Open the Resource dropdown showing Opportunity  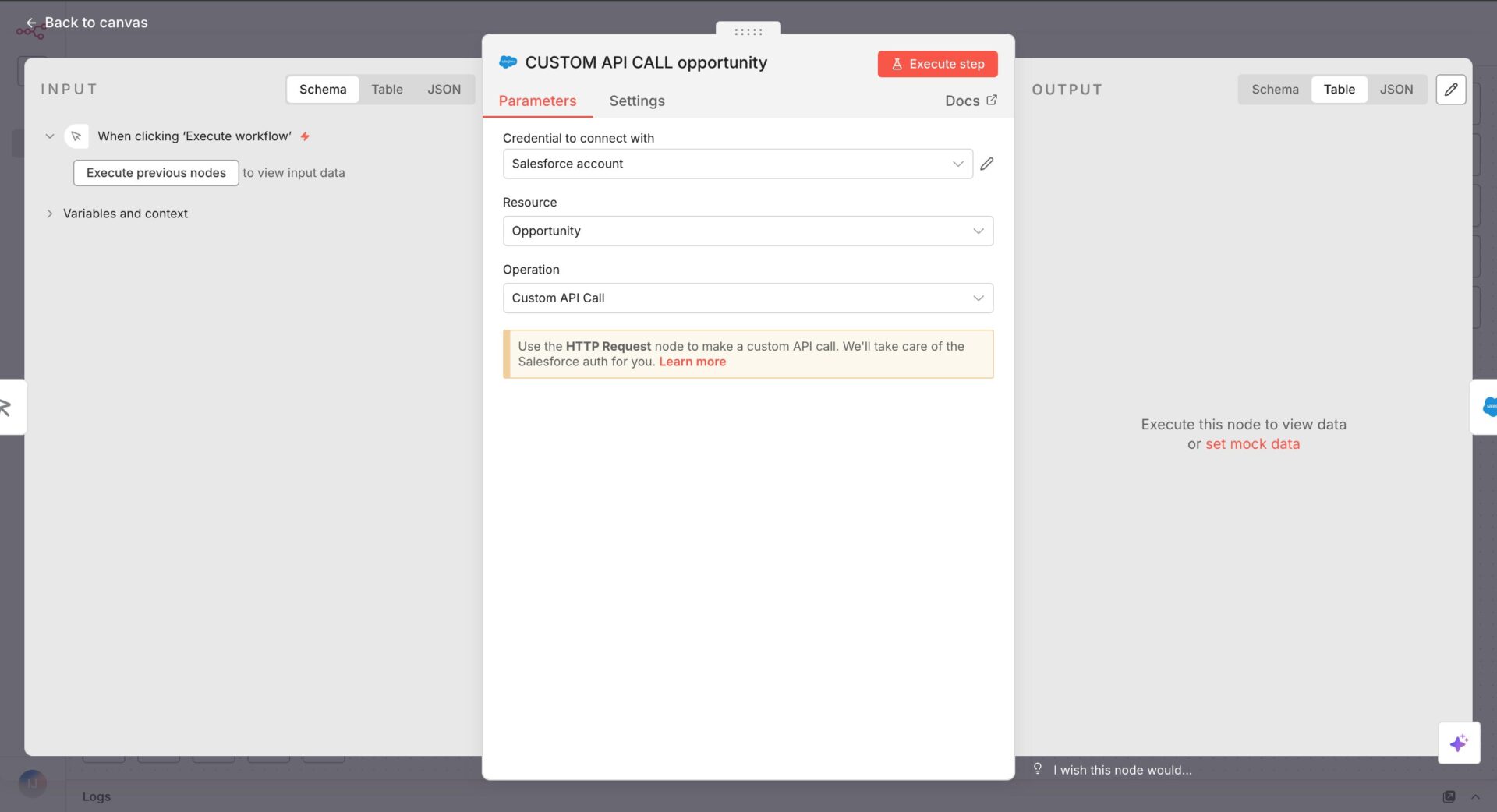click(x=747, y=231)
